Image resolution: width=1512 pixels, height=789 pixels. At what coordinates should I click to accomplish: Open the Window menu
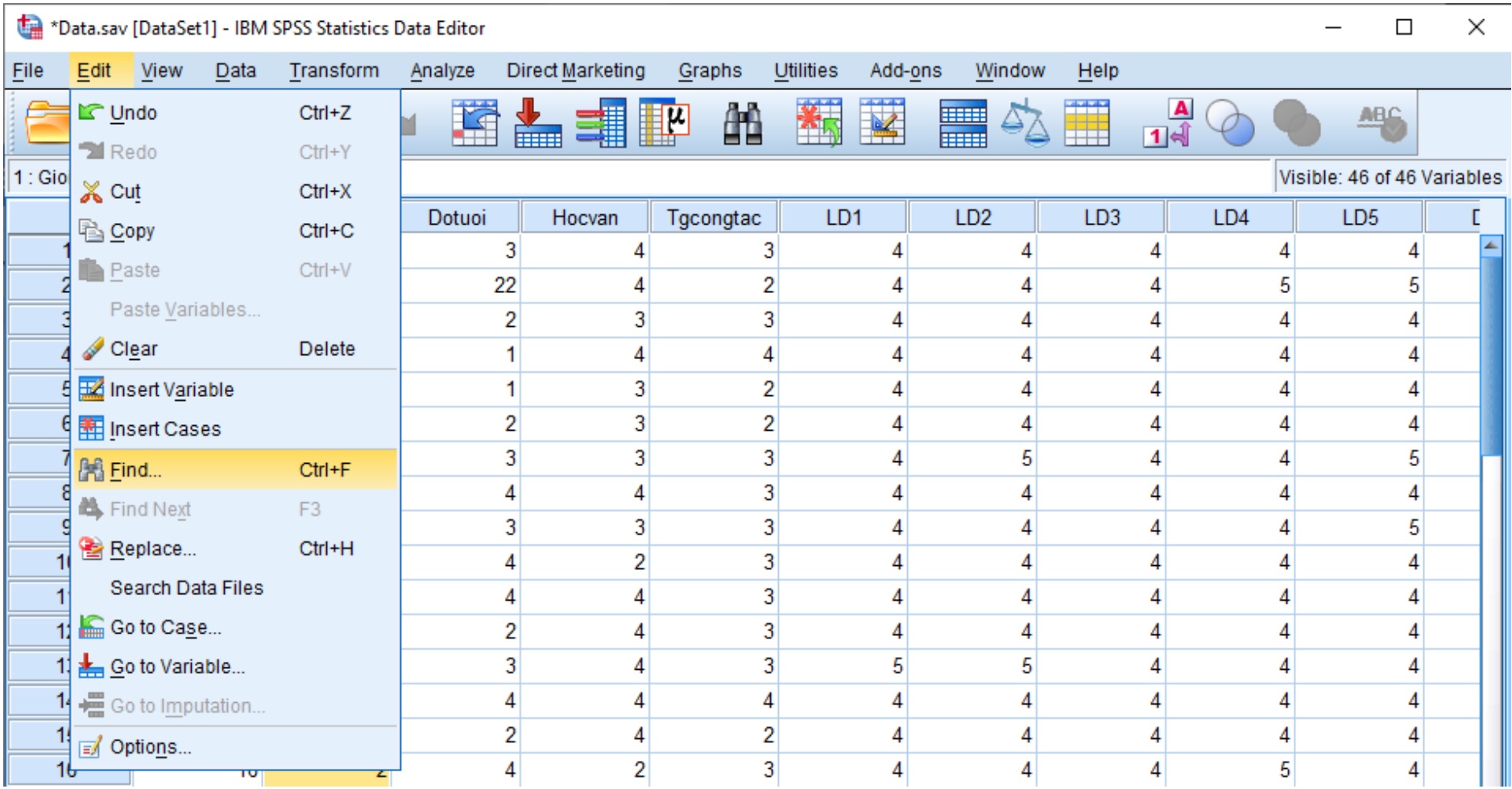click(x=1010, y=71)
